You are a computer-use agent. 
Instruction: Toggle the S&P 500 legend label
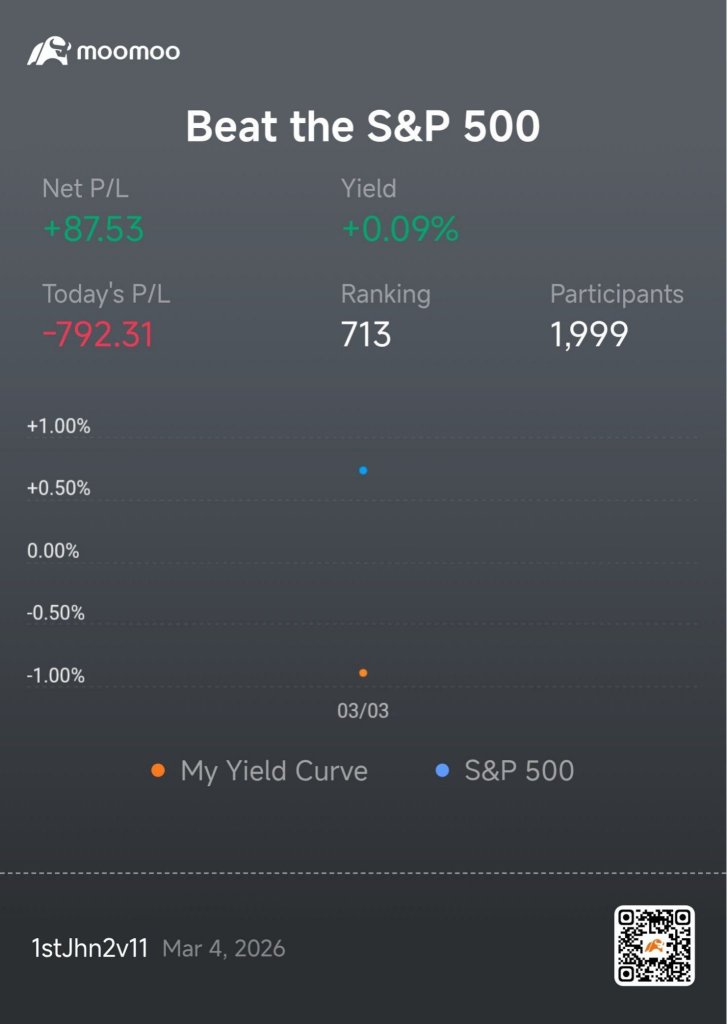[519, 771]
